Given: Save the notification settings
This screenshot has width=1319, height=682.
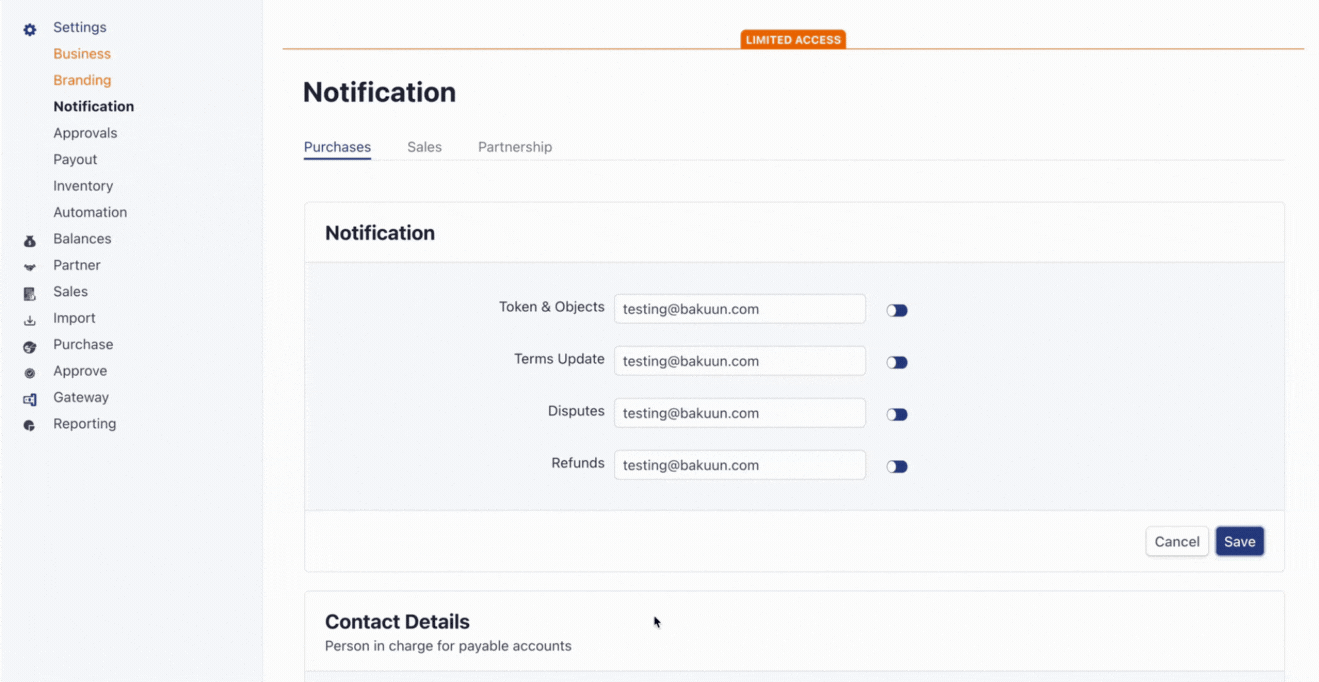Looking at the screenshot, I should click(x=1239, y=541).
